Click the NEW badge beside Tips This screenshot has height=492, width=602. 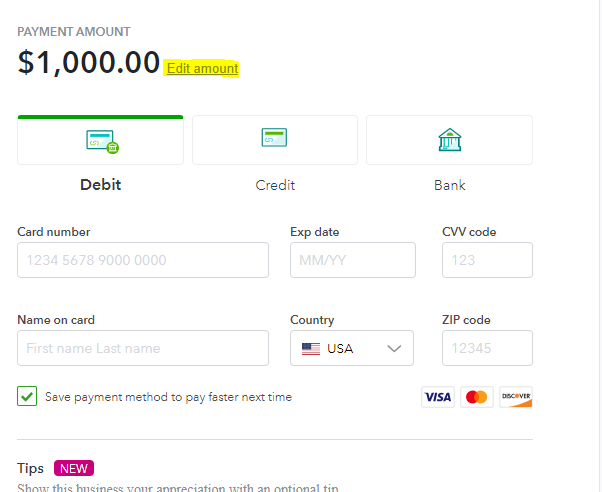tap(74, 468)
